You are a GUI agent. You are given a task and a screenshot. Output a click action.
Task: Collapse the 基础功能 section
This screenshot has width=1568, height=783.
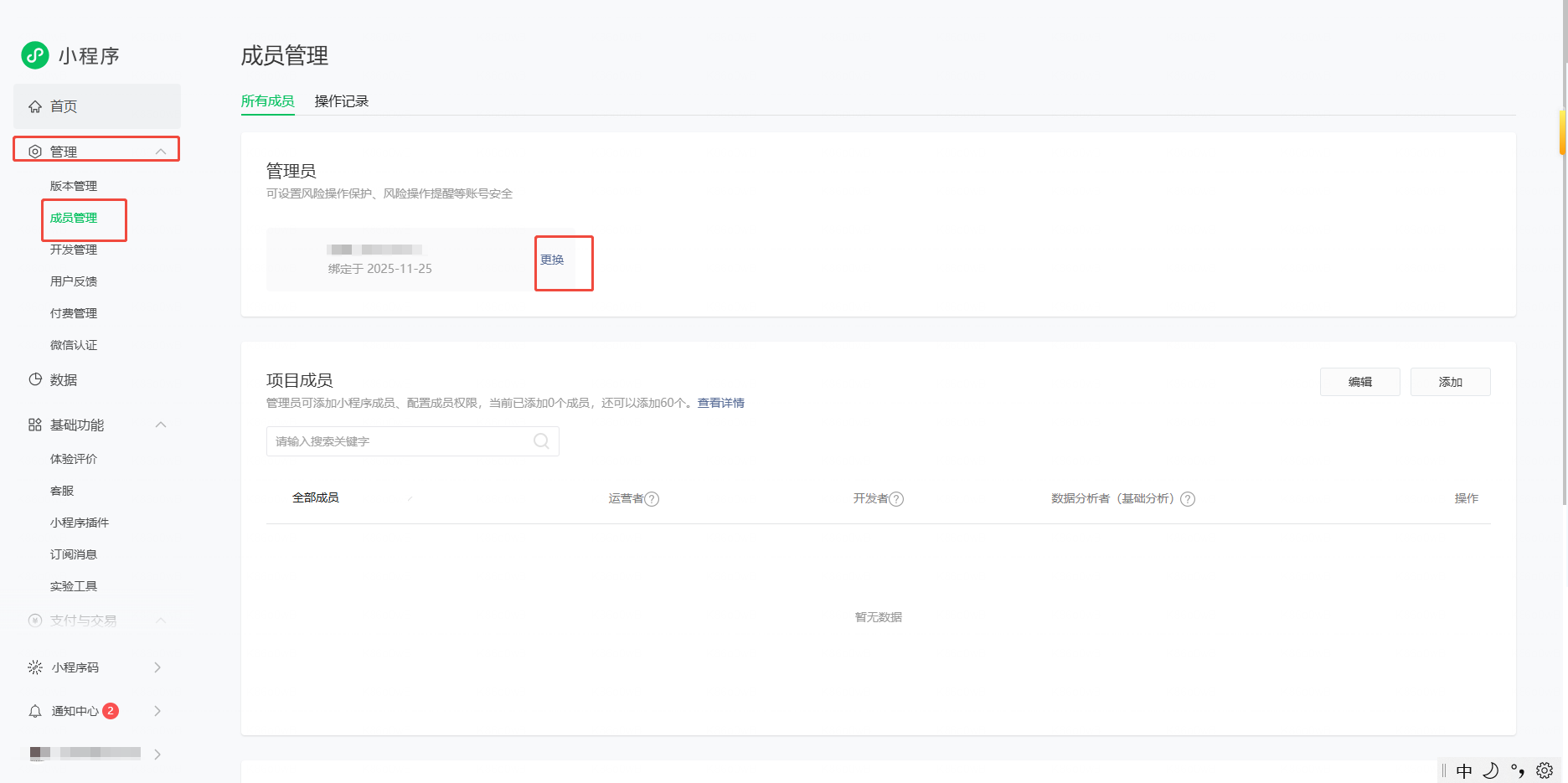pyautogui.click(x=161, y=425)
